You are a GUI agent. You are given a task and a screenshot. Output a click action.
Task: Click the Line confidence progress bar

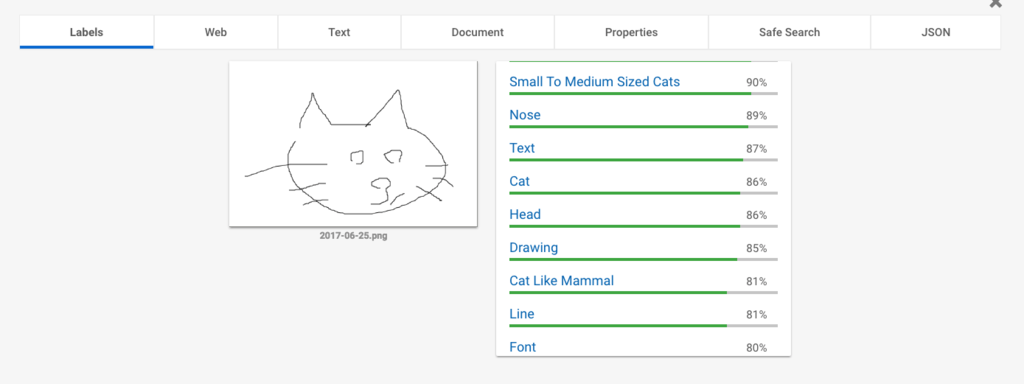click(643, 325)
